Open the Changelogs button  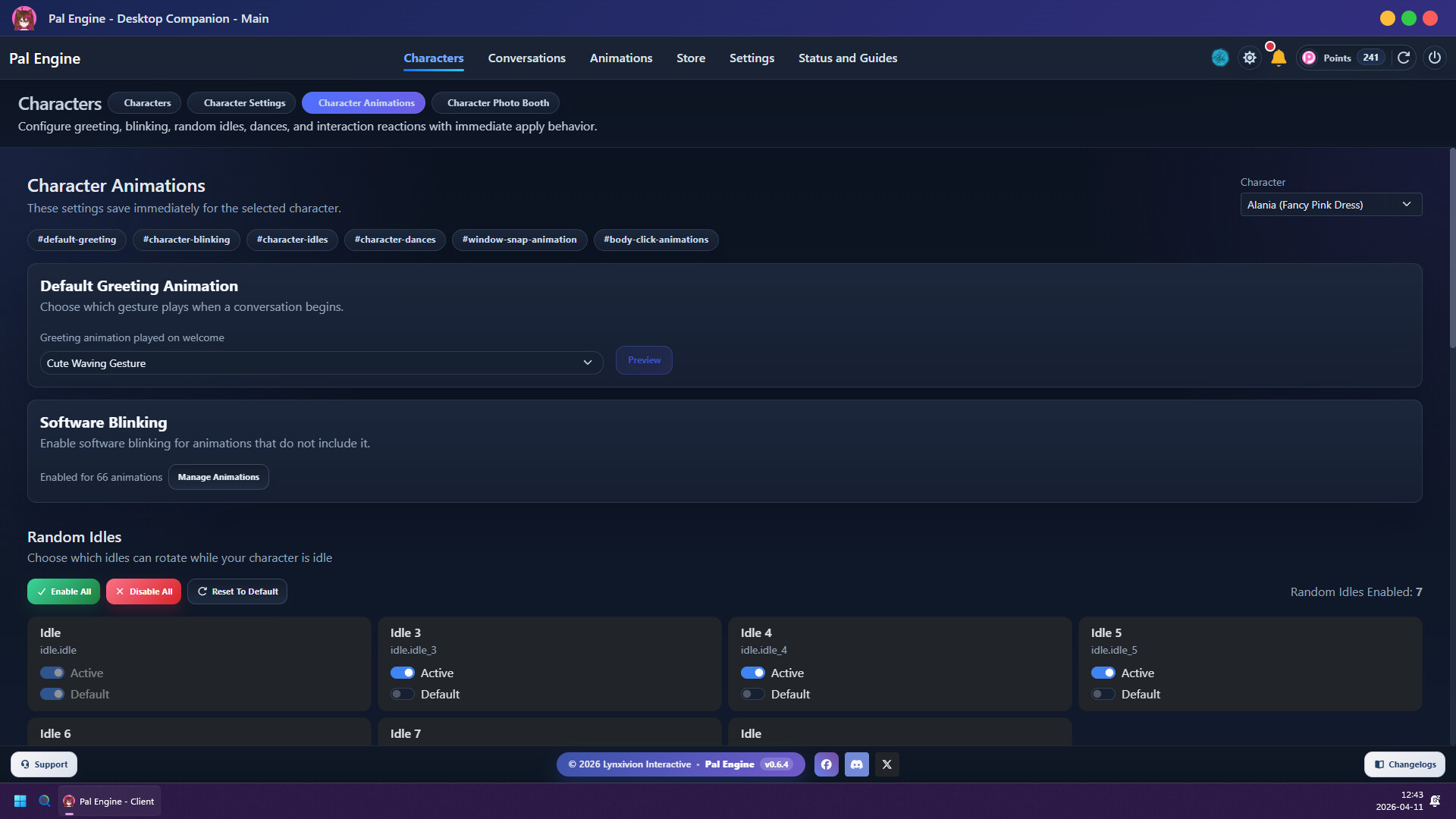pos(1404,764)
